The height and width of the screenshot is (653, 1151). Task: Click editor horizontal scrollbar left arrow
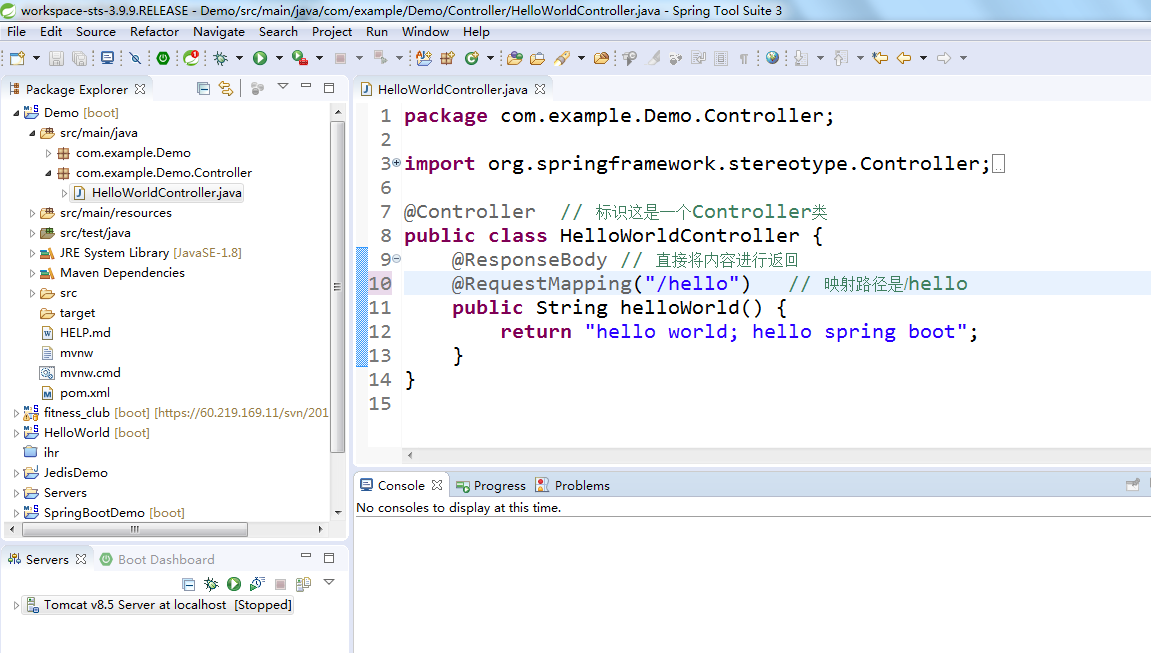410,456
